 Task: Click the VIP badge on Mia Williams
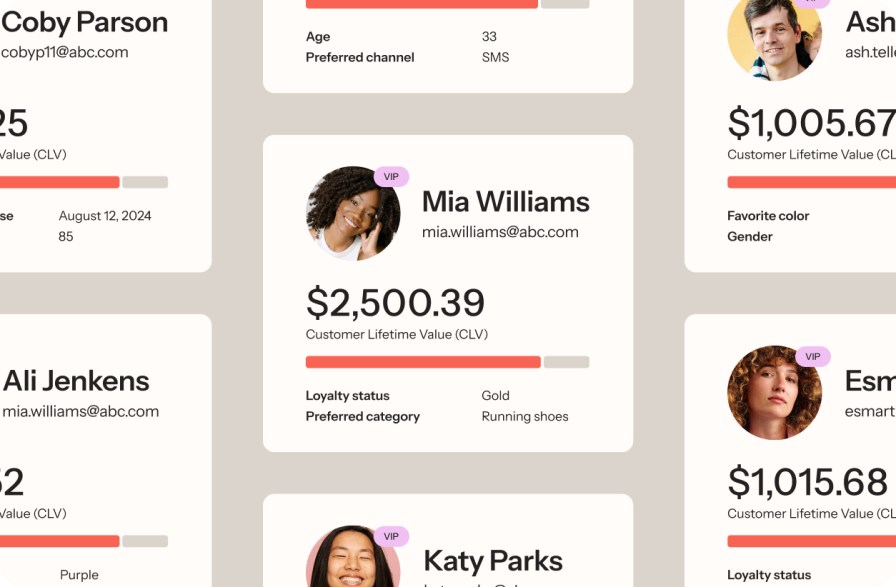pos(391,177)
